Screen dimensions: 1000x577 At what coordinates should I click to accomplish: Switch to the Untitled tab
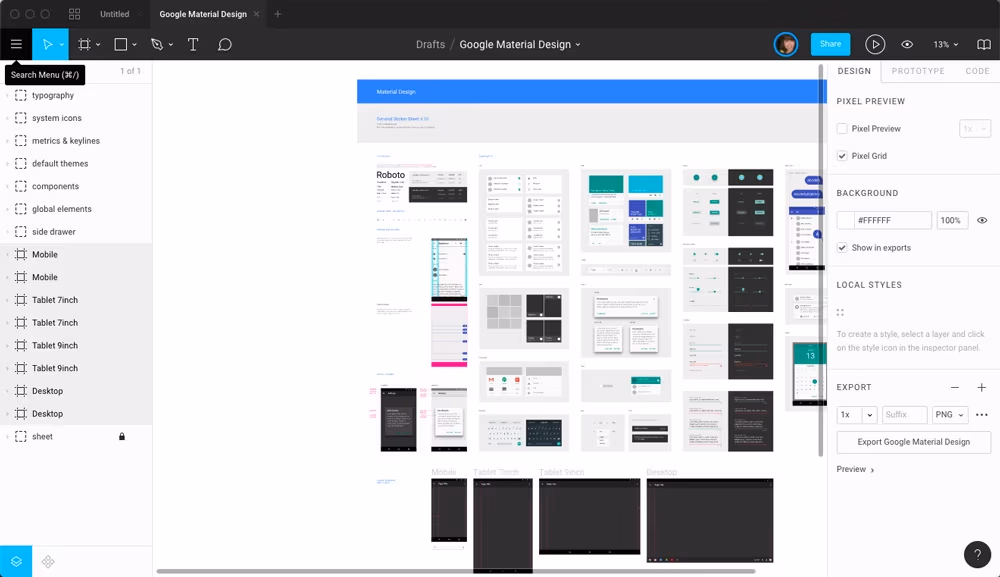pos(114,14)
